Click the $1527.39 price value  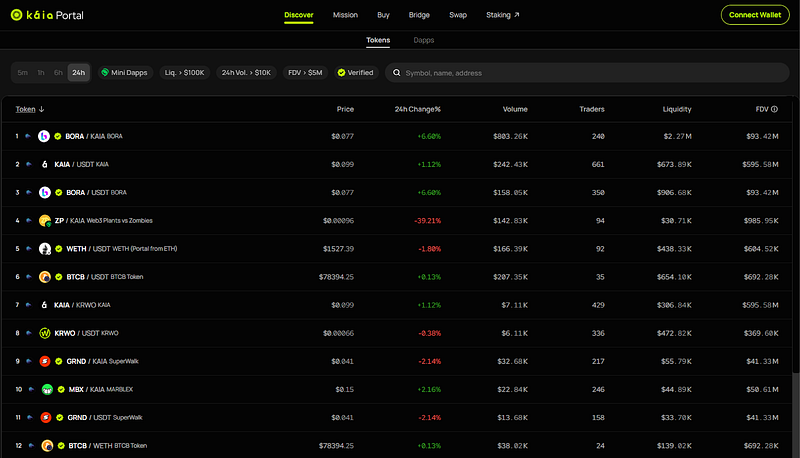tap(338, 248)
